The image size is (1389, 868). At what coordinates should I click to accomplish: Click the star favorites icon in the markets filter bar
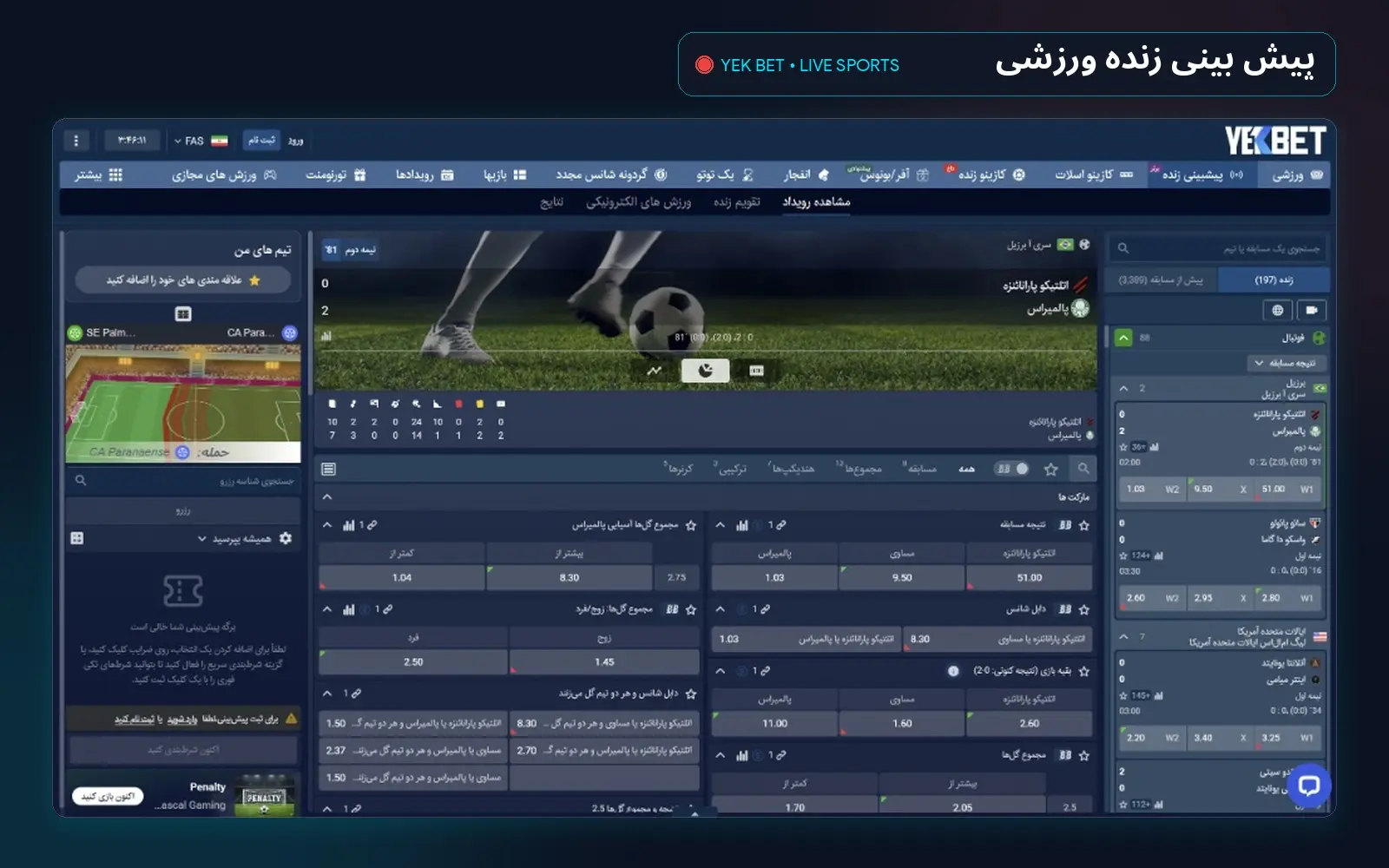pos(1051,469)
